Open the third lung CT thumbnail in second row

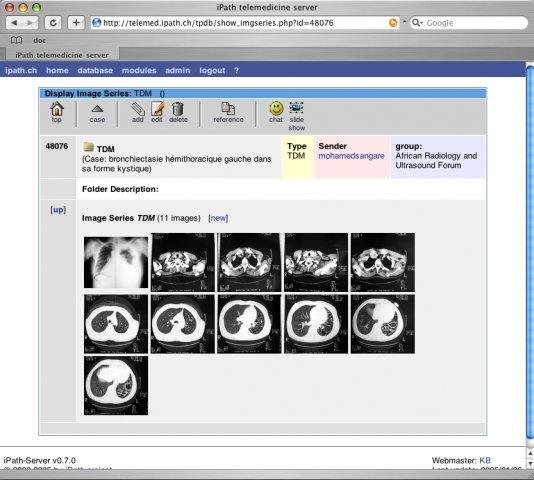coord(249,324)
